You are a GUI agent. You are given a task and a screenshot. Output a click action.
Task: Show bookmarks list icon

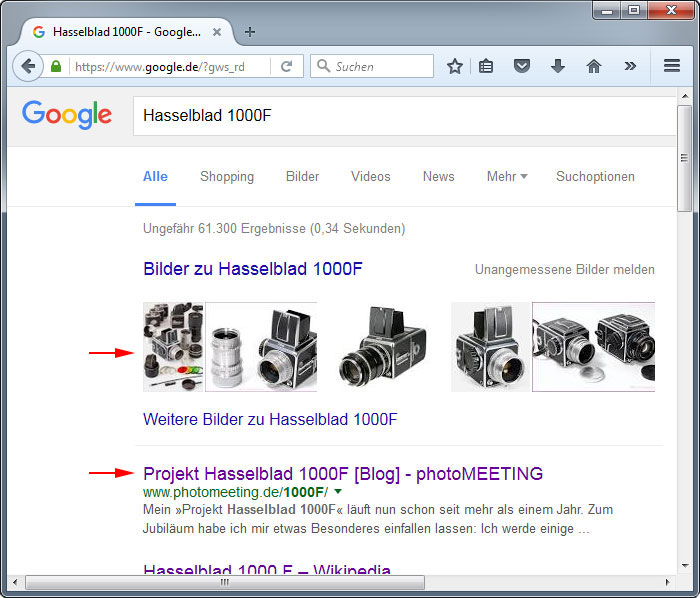pos(486,66)
